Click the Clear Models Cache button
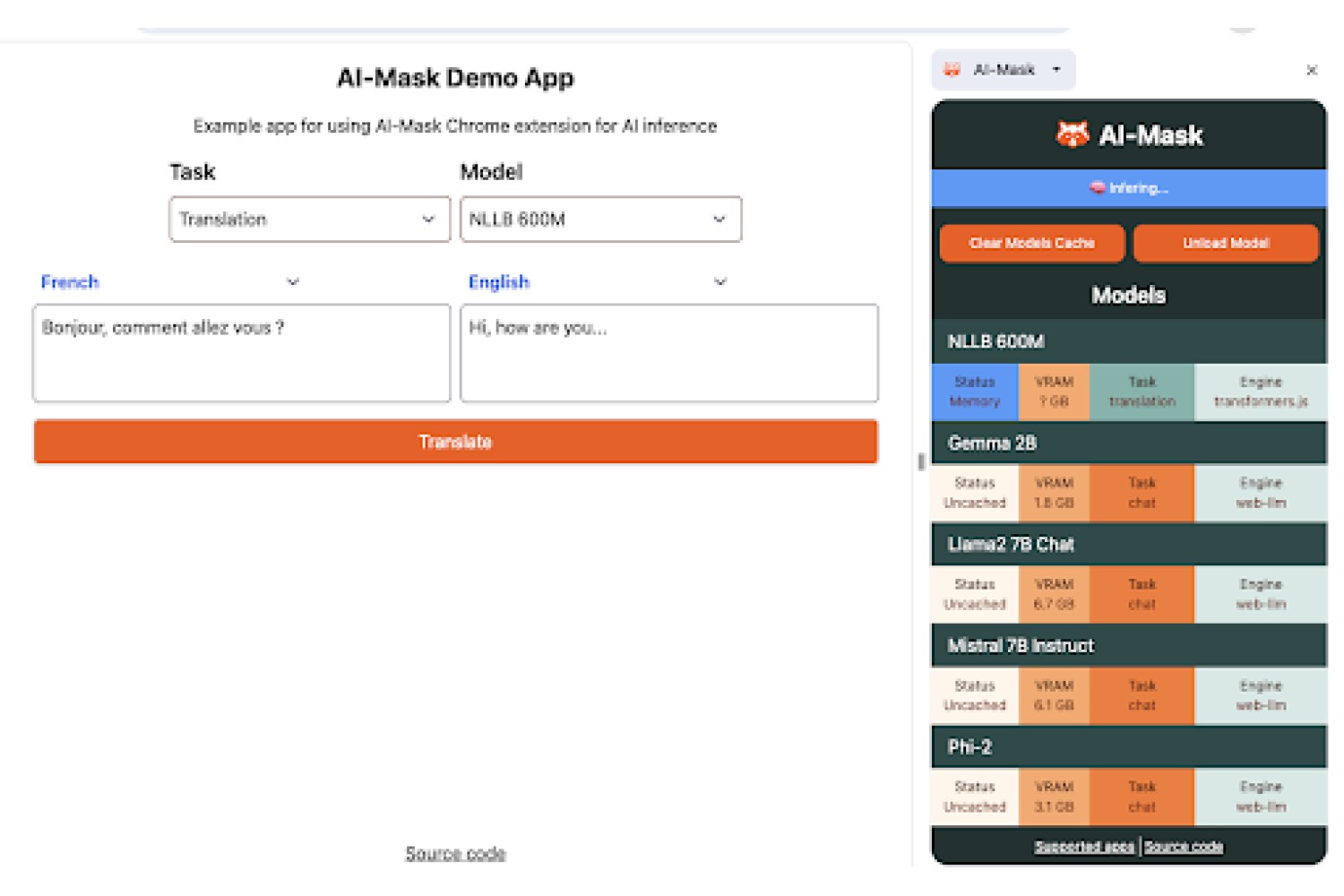The width and height of the screenshot is (1344, 896). [x=1032, y=243]
